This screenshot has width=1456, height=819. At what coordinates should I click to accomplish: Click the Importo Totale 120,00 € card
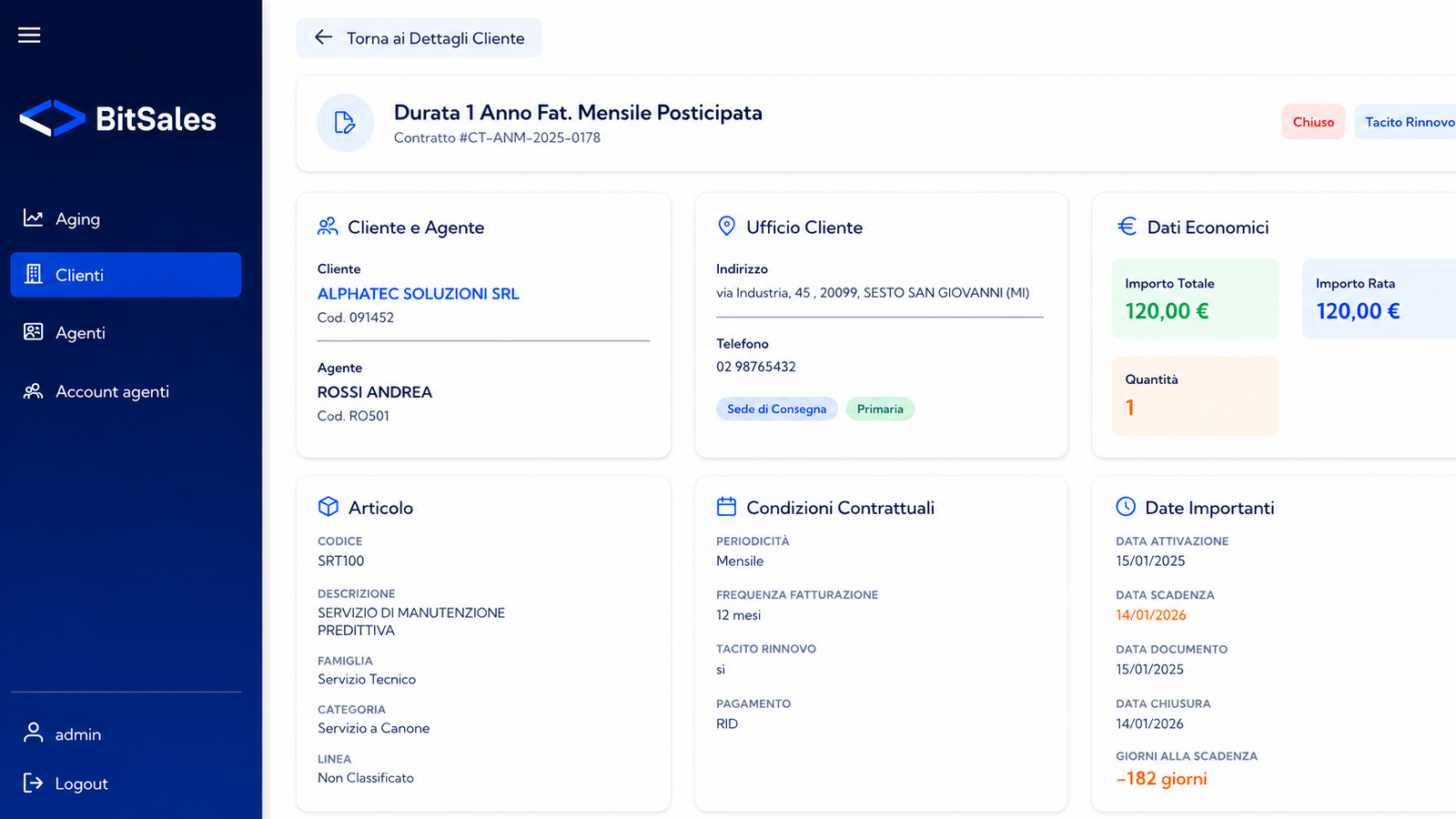(1195, 298)
